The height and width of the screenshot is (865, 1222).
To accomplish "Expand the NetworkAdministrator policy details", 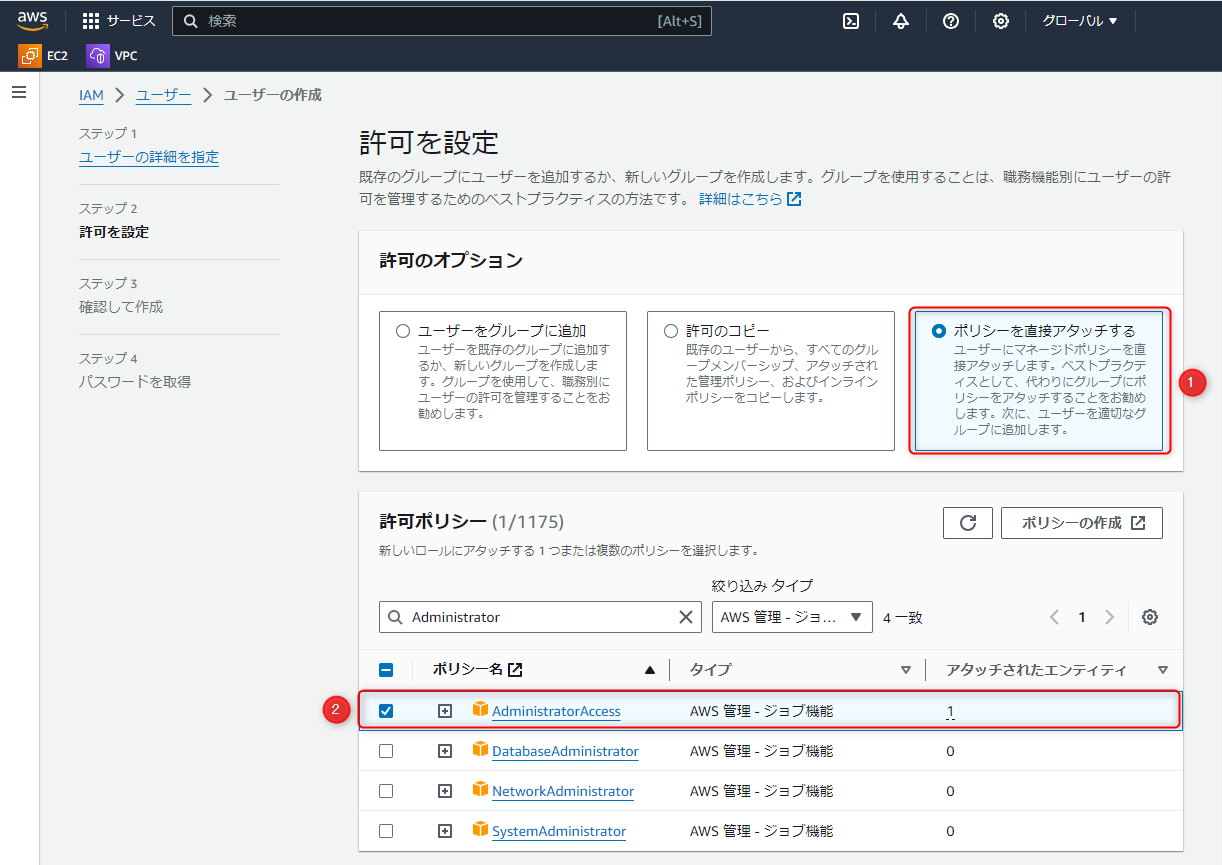I will click(x=445, y=791).
